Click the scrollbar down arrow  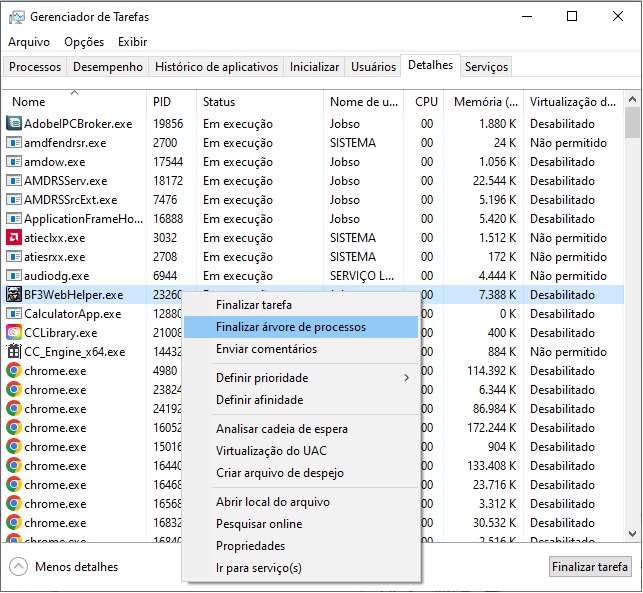pyautogui.click(x=632, y=534)
